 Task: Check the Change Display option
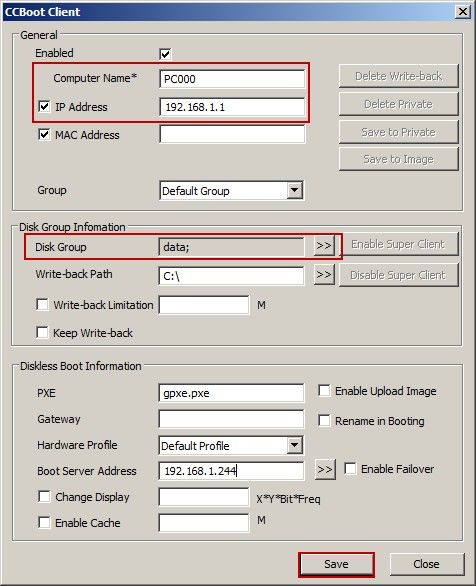tap(44, 497)
